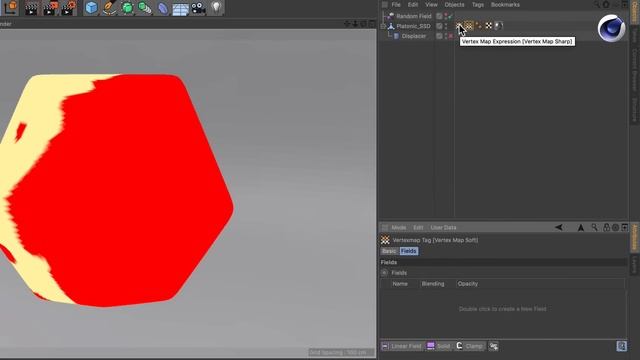Screen dimensions: 640x360
Task: Open Edit Render Settings gear clapperboard icon
Action: [x=68, y=8]
